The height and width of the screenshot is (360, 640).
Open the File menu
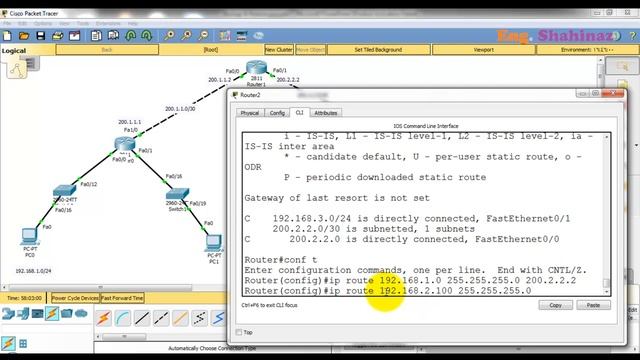7,24
